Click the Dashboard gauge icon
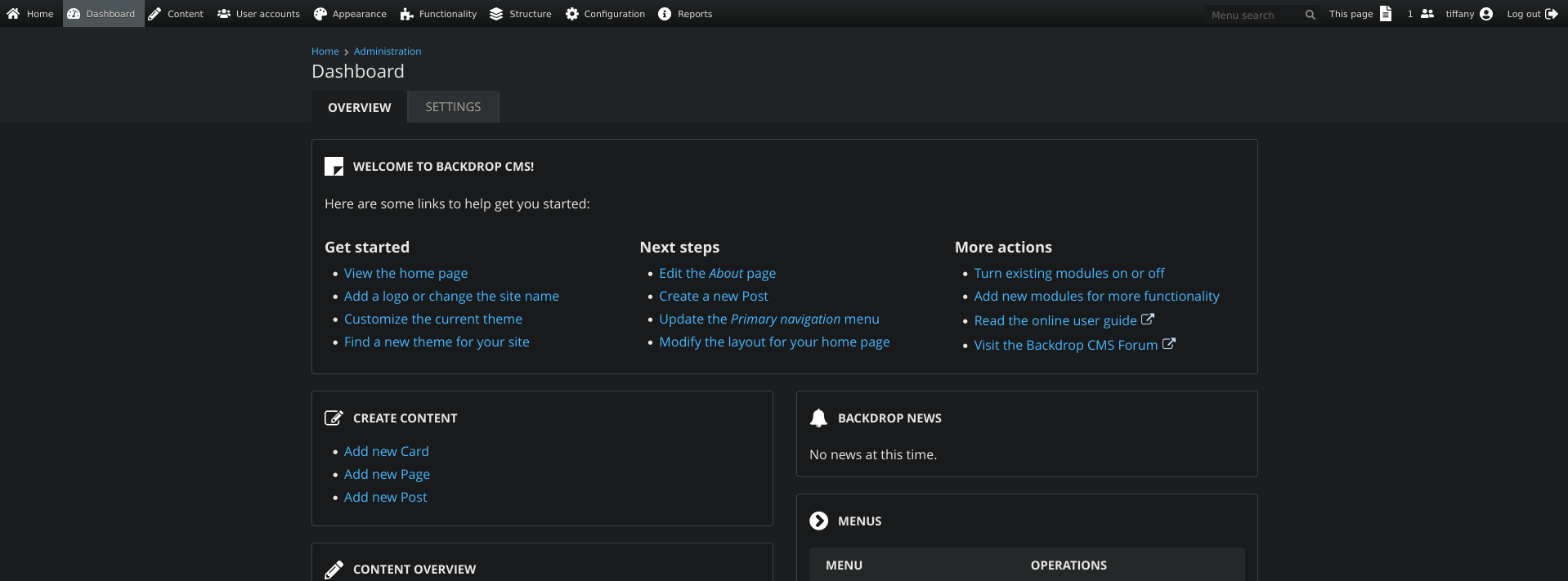 click(74, 14)
